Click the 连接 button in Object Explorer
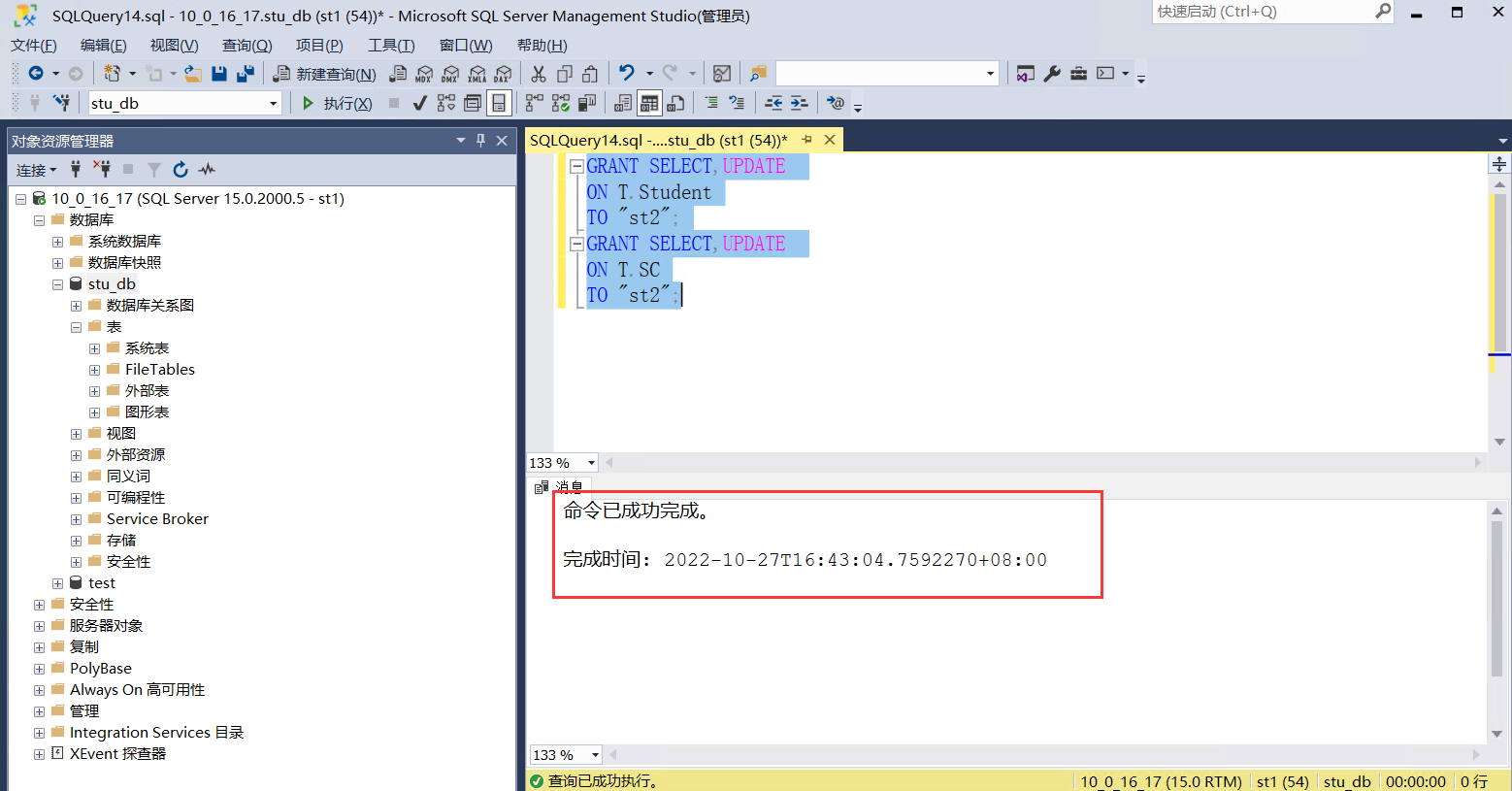 [x=36, y=170]
